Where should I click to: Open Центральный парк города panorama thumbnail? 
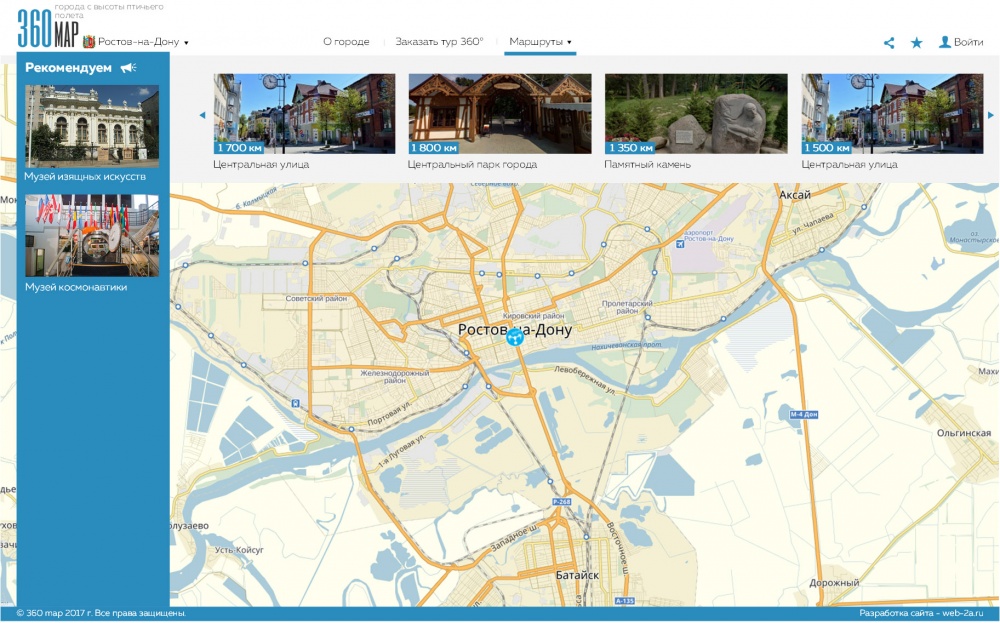coord(499,113)
